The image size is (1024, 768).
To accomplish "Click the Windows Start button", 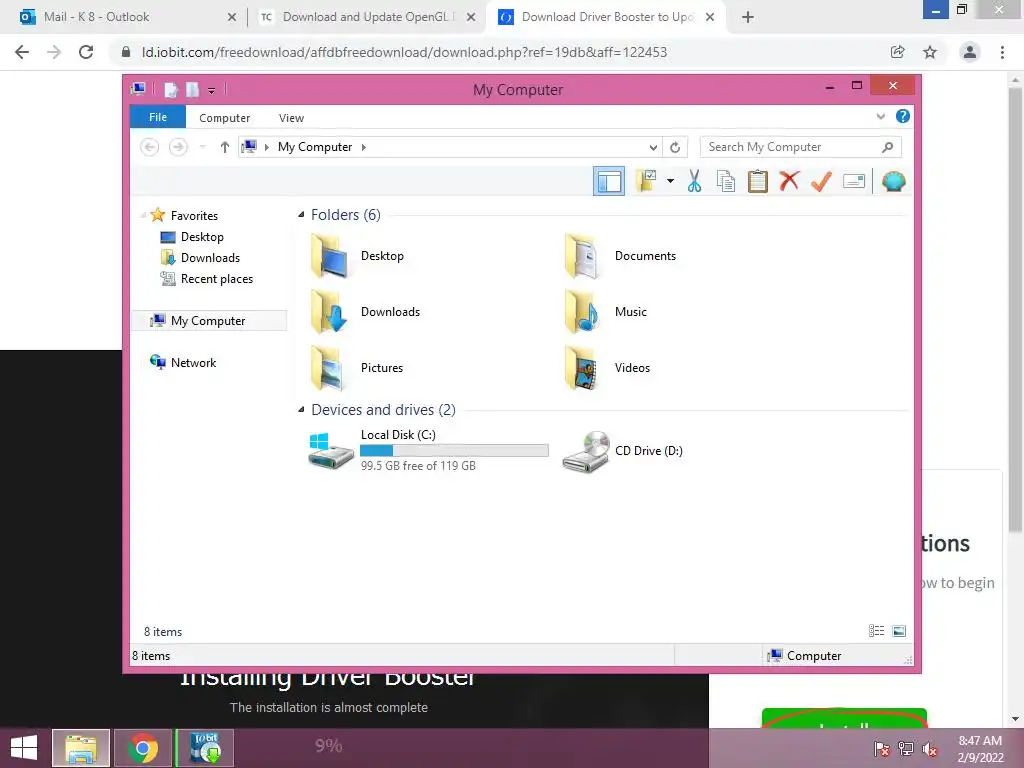I will click(x=24, y=748).
